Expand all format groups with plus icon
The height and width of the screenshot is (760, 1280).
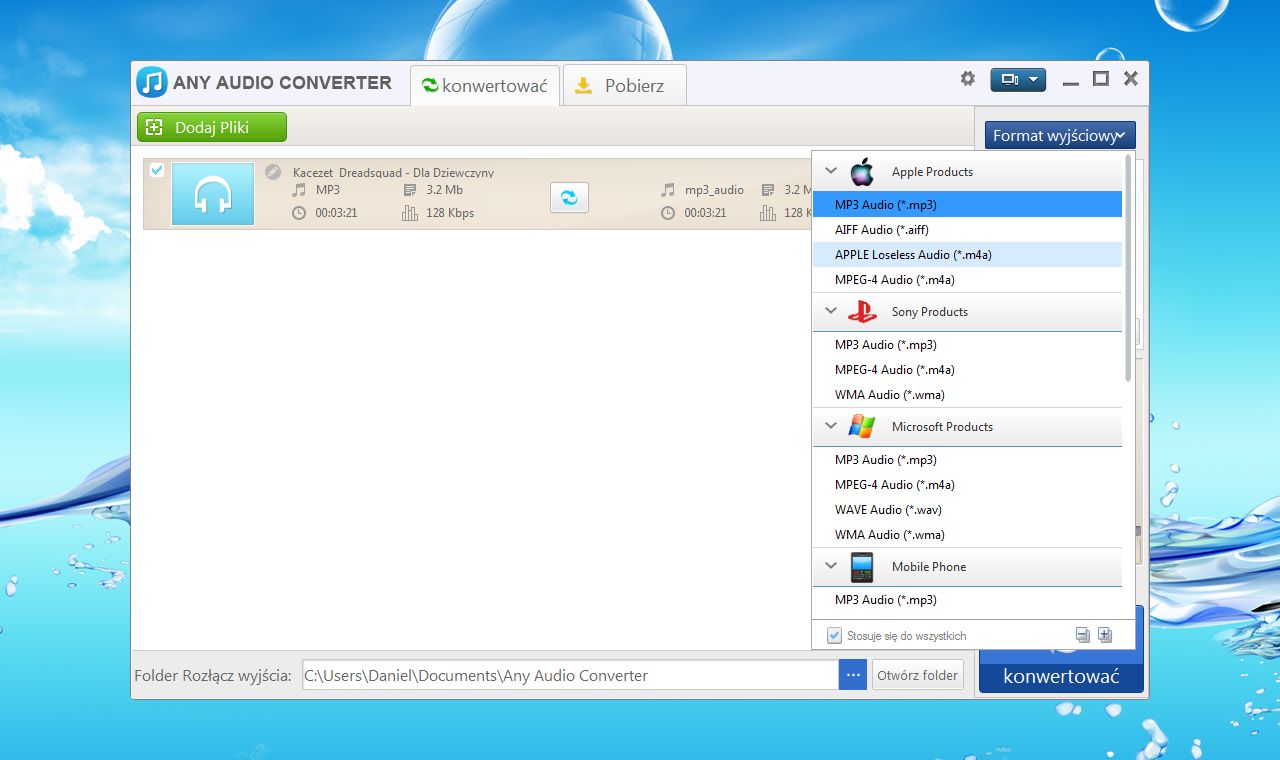pos(1105,635)
